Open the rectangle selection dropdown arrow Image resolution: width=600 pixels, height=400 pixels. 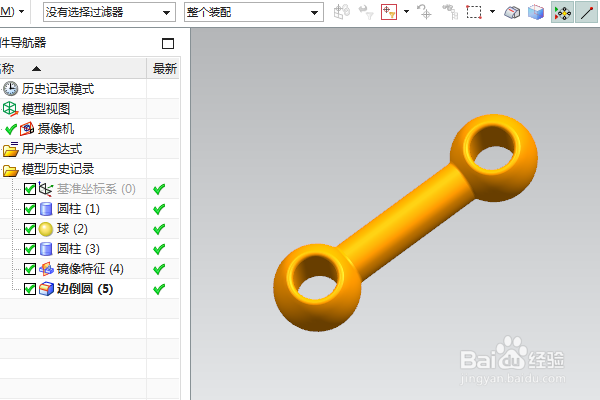point(492,12)
